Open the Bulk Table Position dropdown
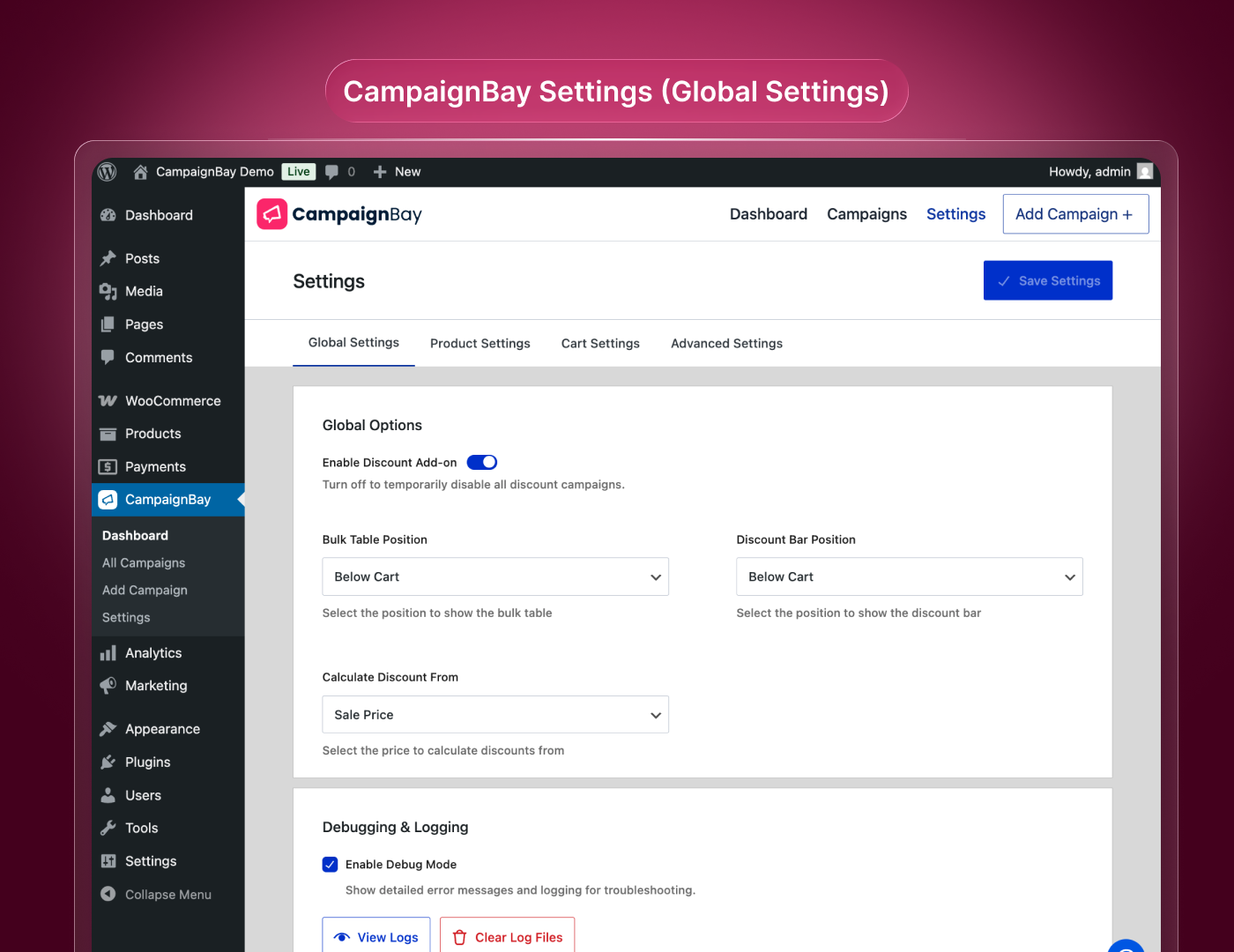This screenshot has width=1234, height=952. pos(495,576)
